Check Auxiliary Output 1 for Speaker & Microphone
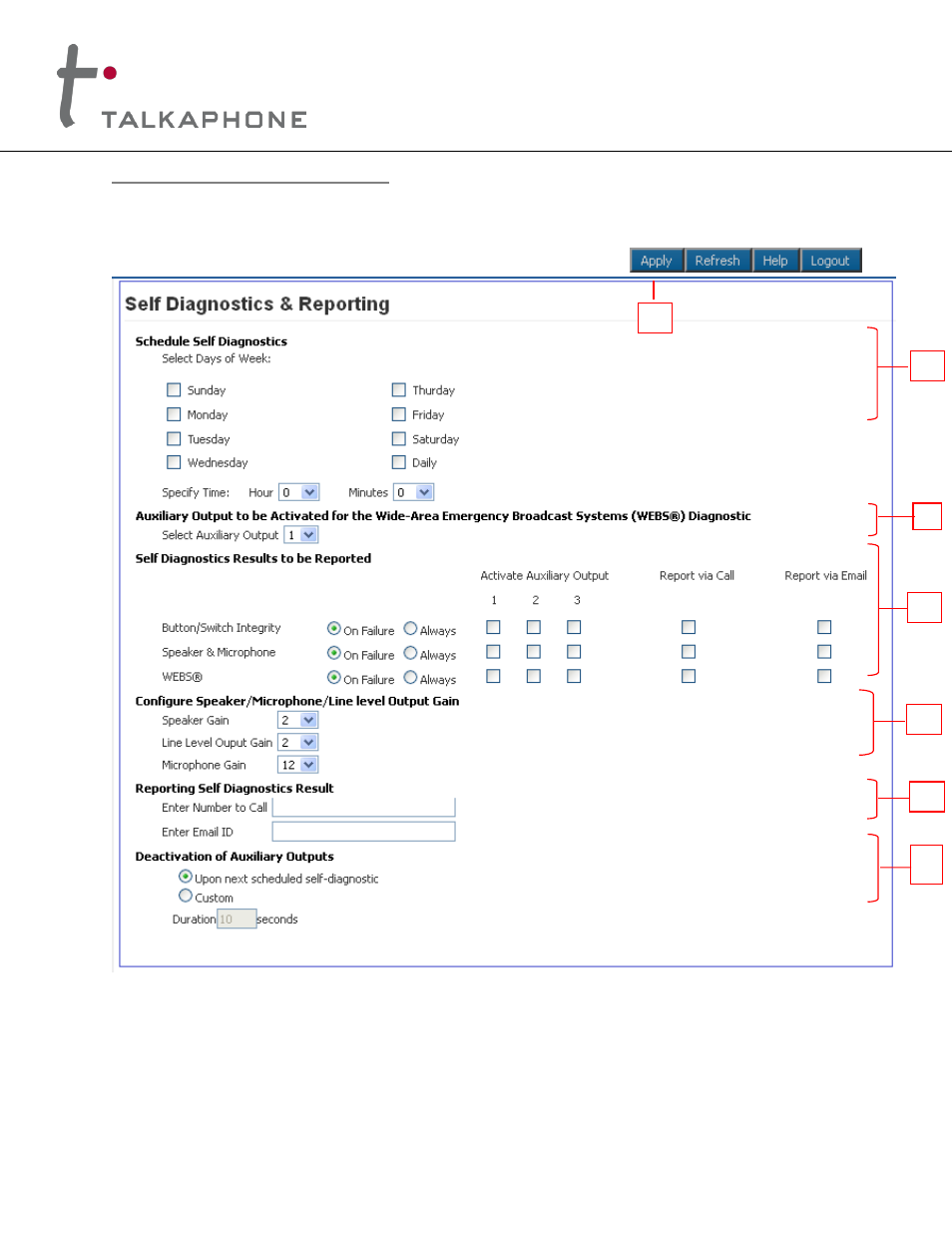 pyautogui.click(x=493, y=651)
